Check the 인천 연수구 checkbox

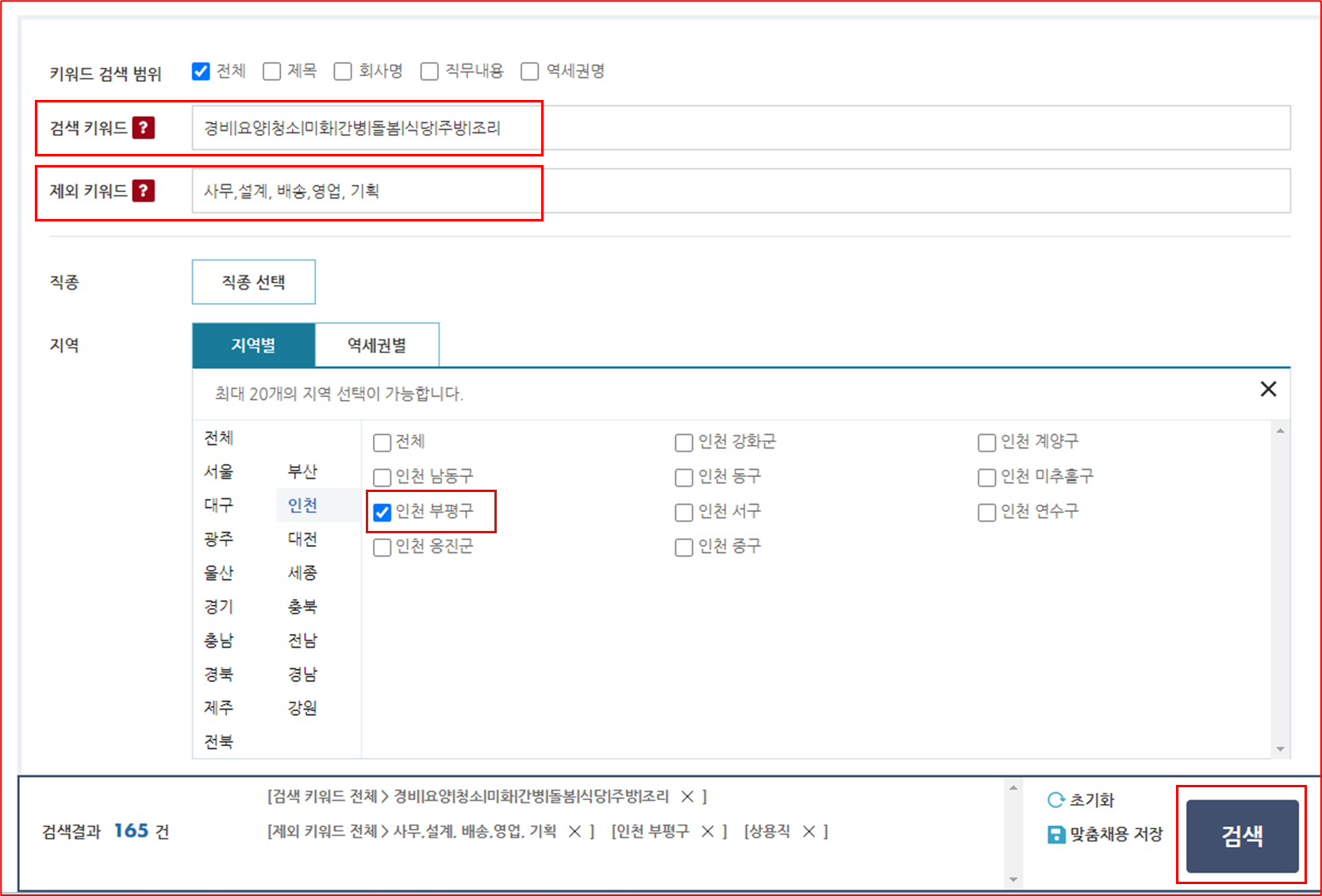click(x=986, y=512)
